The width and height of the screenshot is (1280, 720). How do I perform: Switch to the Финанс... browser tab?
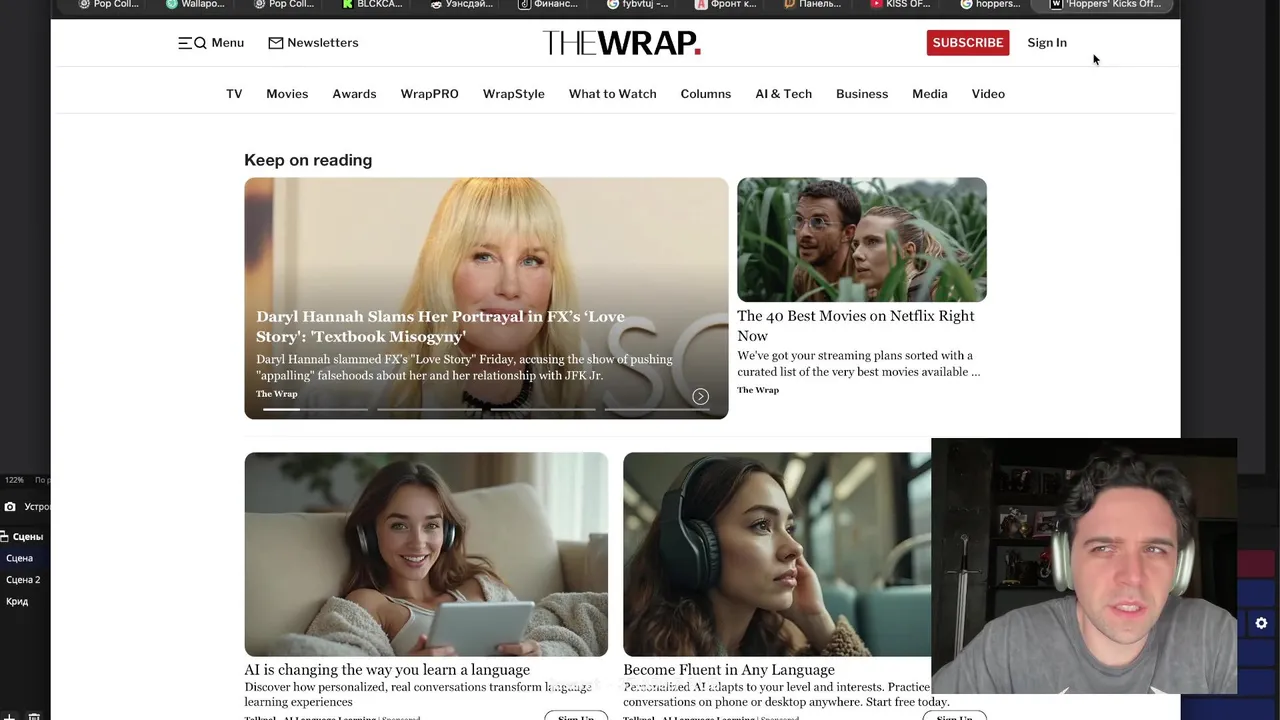pos(548,4)
